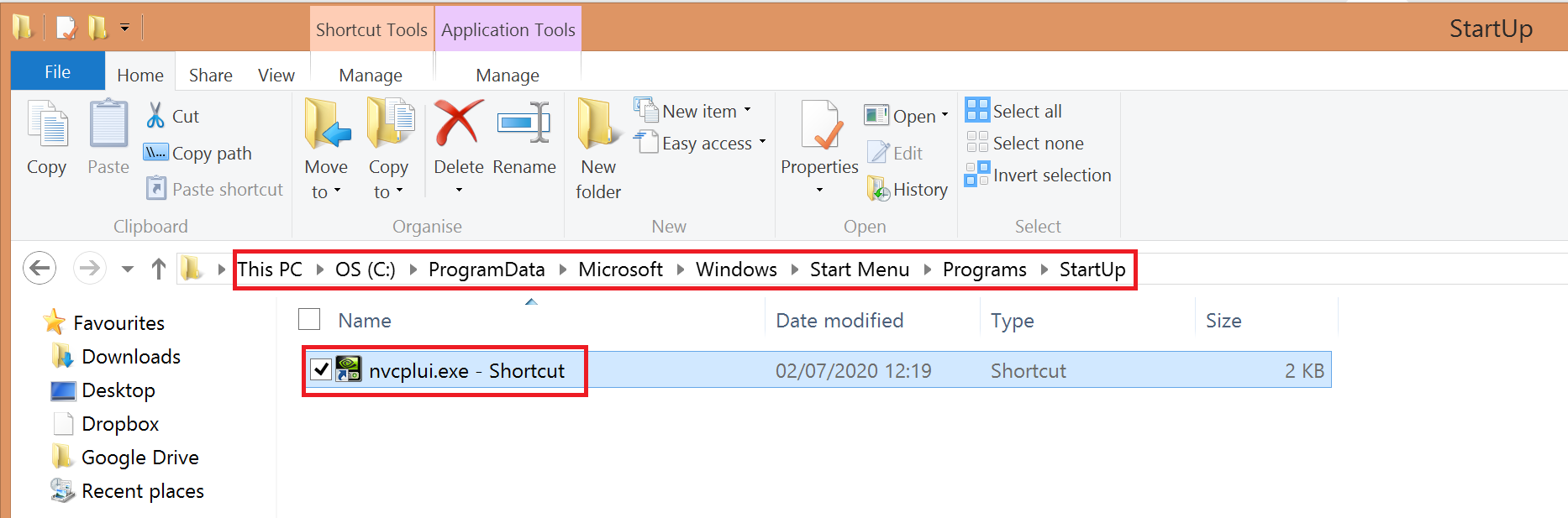
Task: Navigate to This PC in address bar
Action: click(x=270, y=269)
